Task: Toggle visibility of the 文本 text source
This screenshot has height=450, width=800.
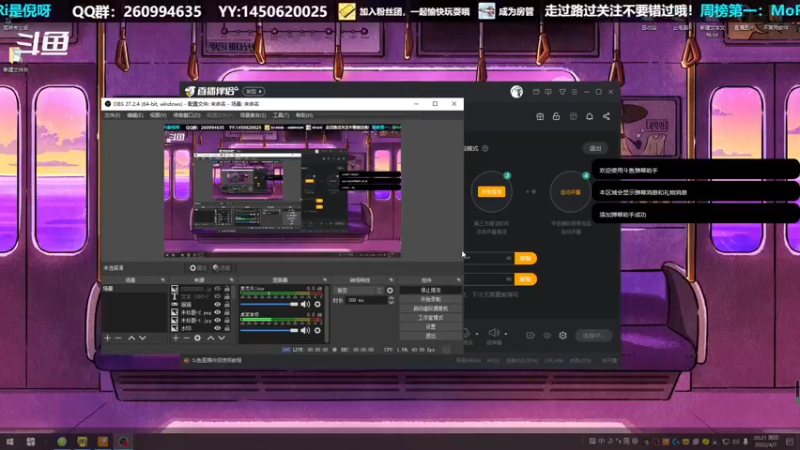Action: (218, 296)
